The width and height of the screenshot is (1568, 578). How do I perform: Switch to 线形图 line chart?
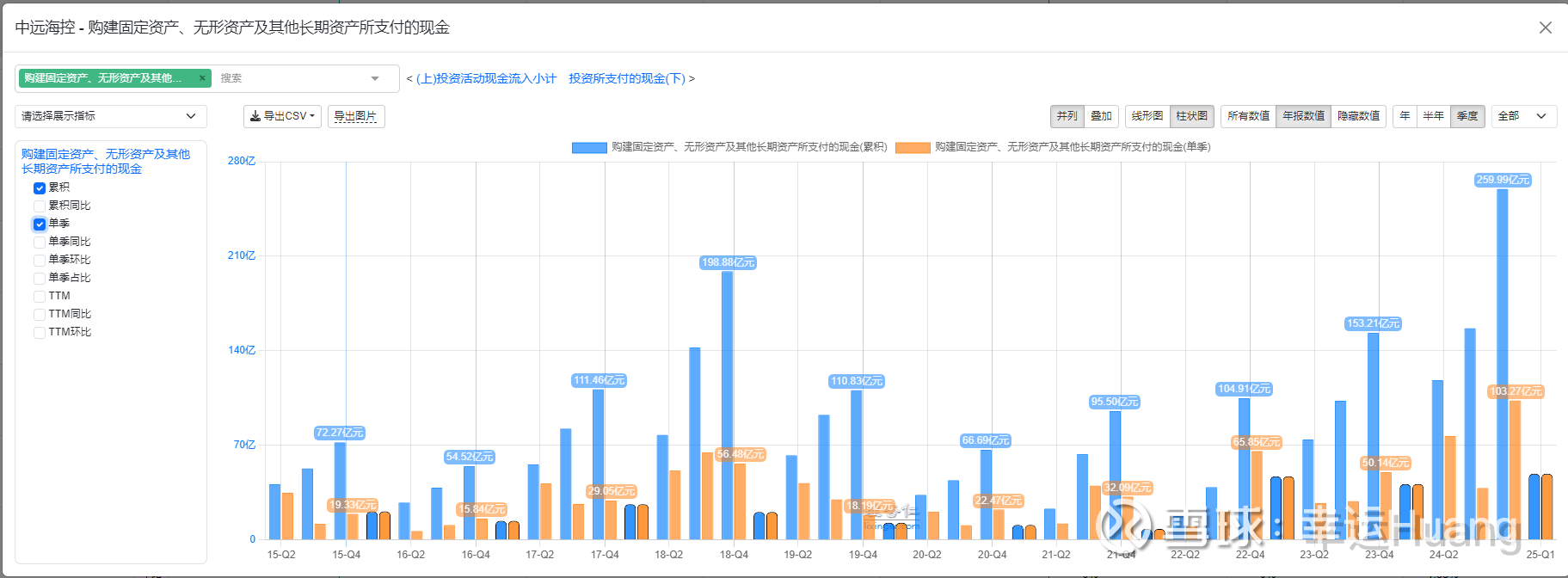[x=1147, y=116]
